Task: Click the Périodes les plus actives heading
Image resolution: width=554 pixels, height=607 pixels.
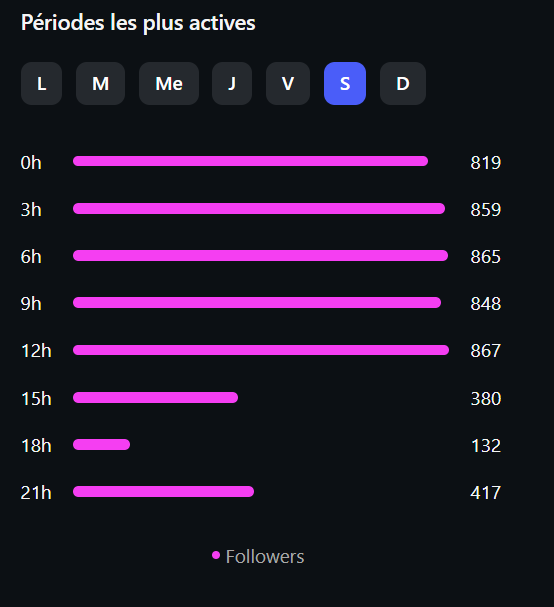Action: [x=138, y=23]
